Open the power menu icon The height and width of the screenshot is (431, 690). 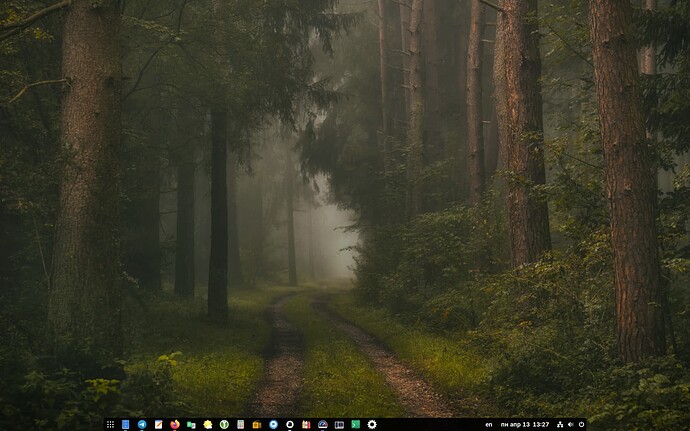point(581,425)
